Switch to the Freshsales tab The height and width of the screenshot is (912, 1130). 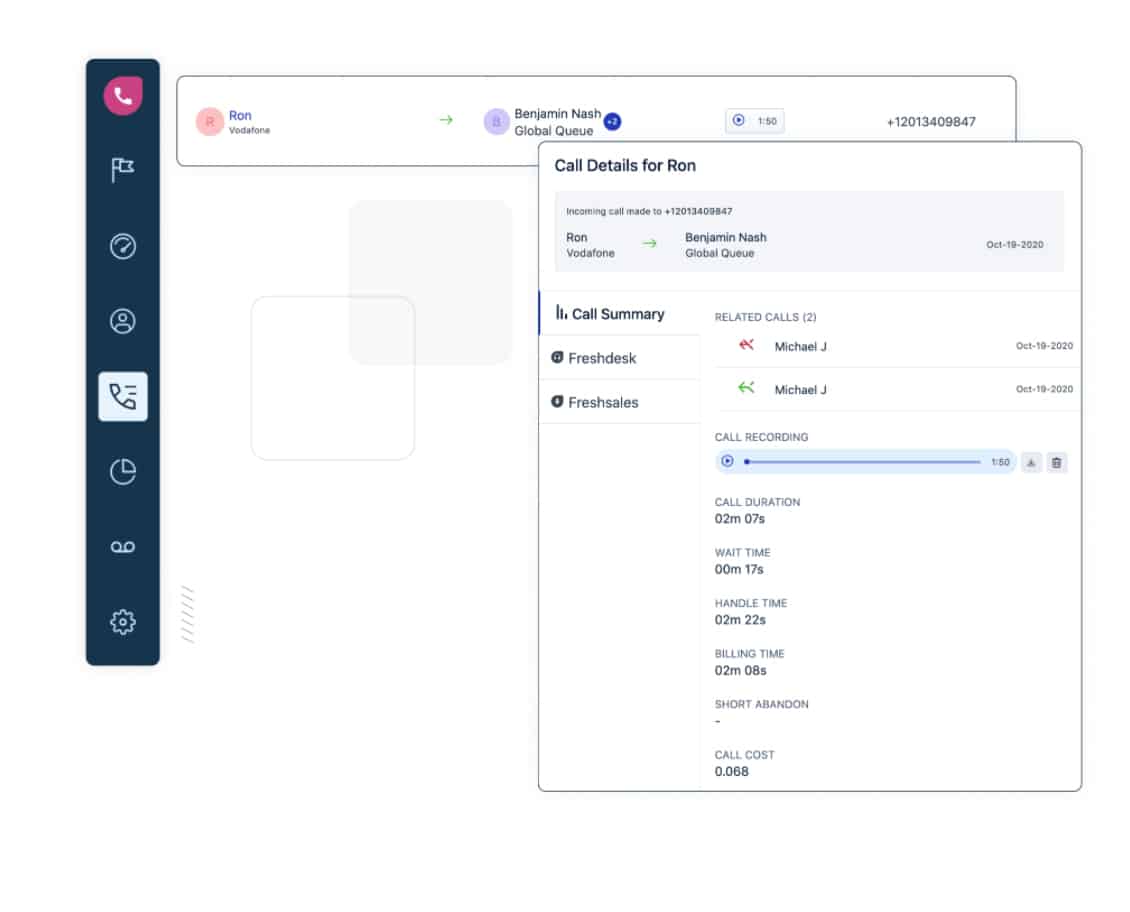click(x=620, y=402)
